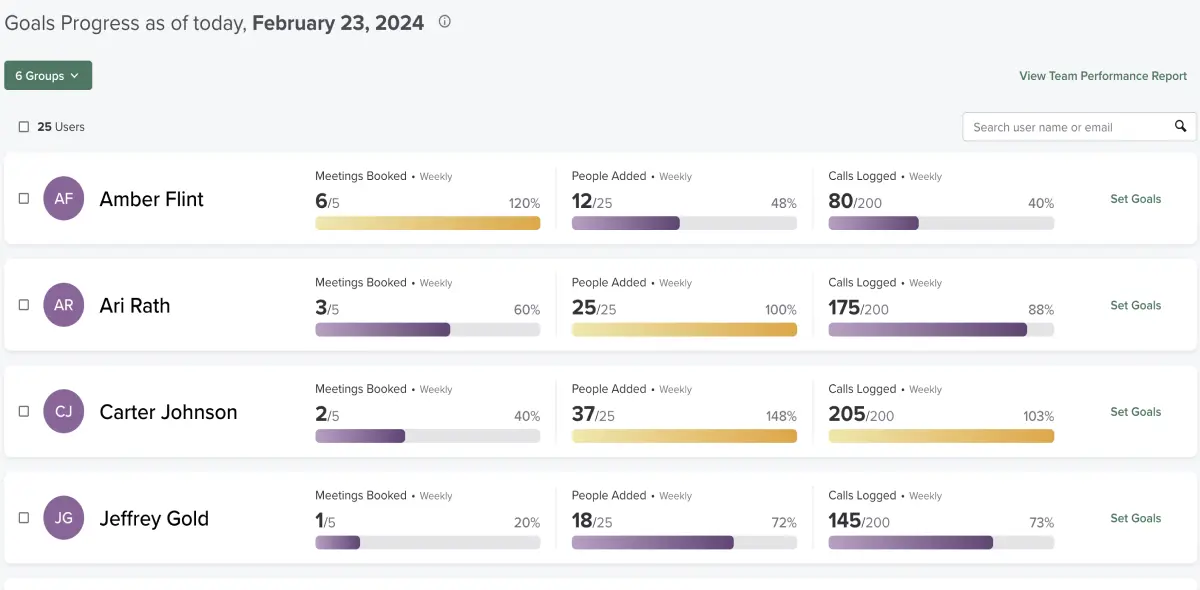The width and height of the screenshot is (1200, 590).
Task: Click Amber Flint's AF avatar
Action: point(64,199)
